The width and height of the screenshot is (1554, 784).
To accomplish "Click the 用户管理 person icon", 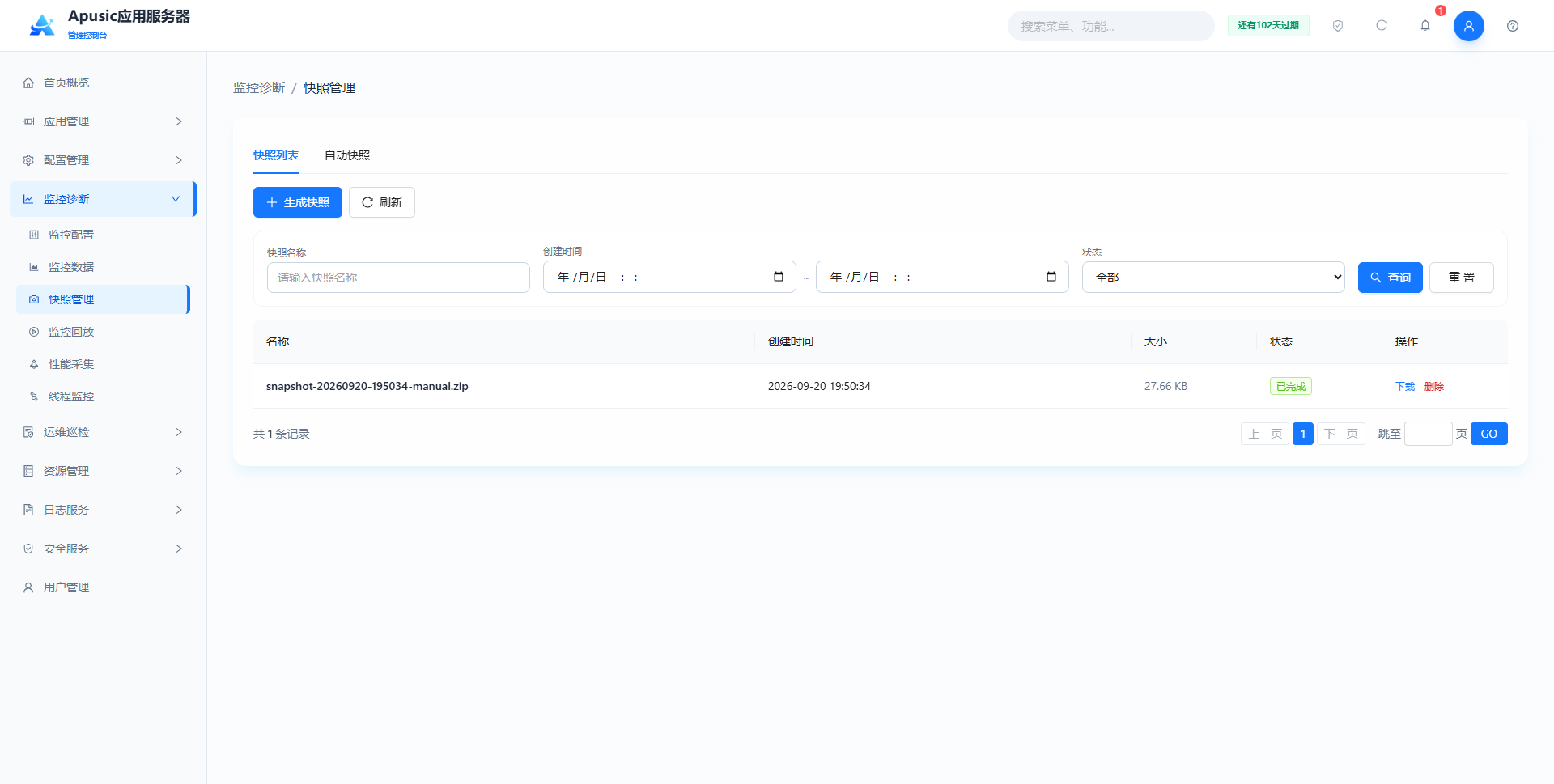I will tap(28, 587).
